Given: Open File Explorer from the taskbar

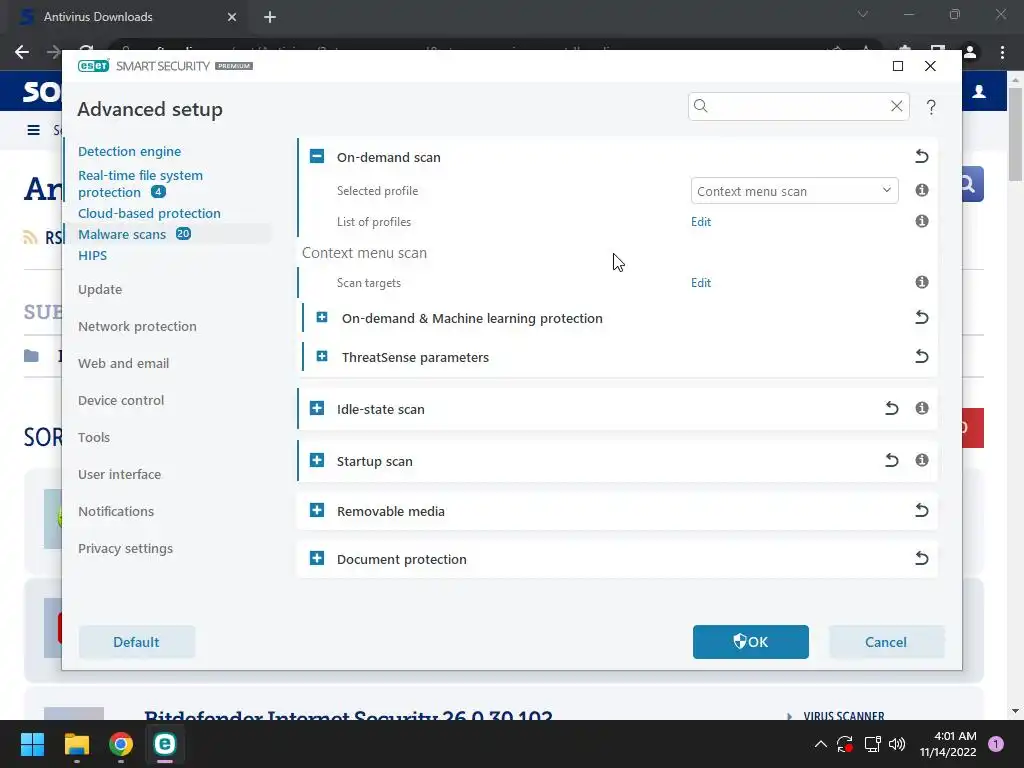Looking at the screenshot, I should click(76, 744).
